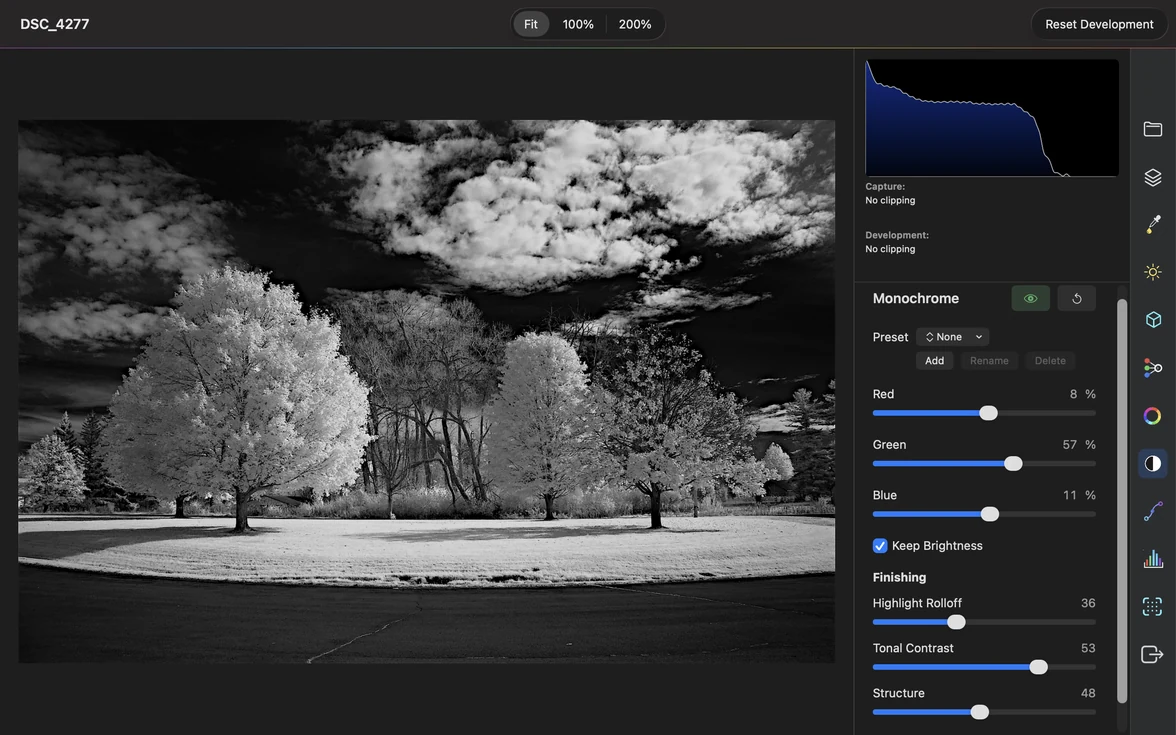Viewport: 1176px width, 735px height.
Task: Switch zoom to Fit
Action: (x=530, y=24)
